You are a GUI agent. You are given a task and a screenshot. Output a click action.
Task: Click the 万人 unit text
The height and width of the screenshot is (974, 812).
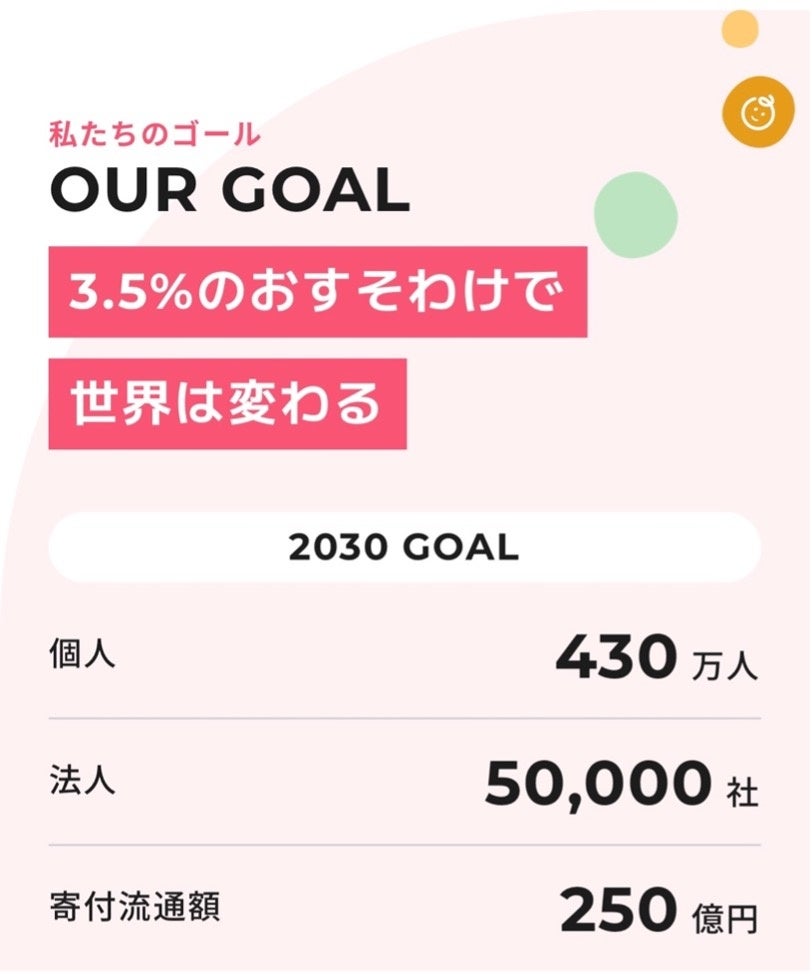(724, 666)
